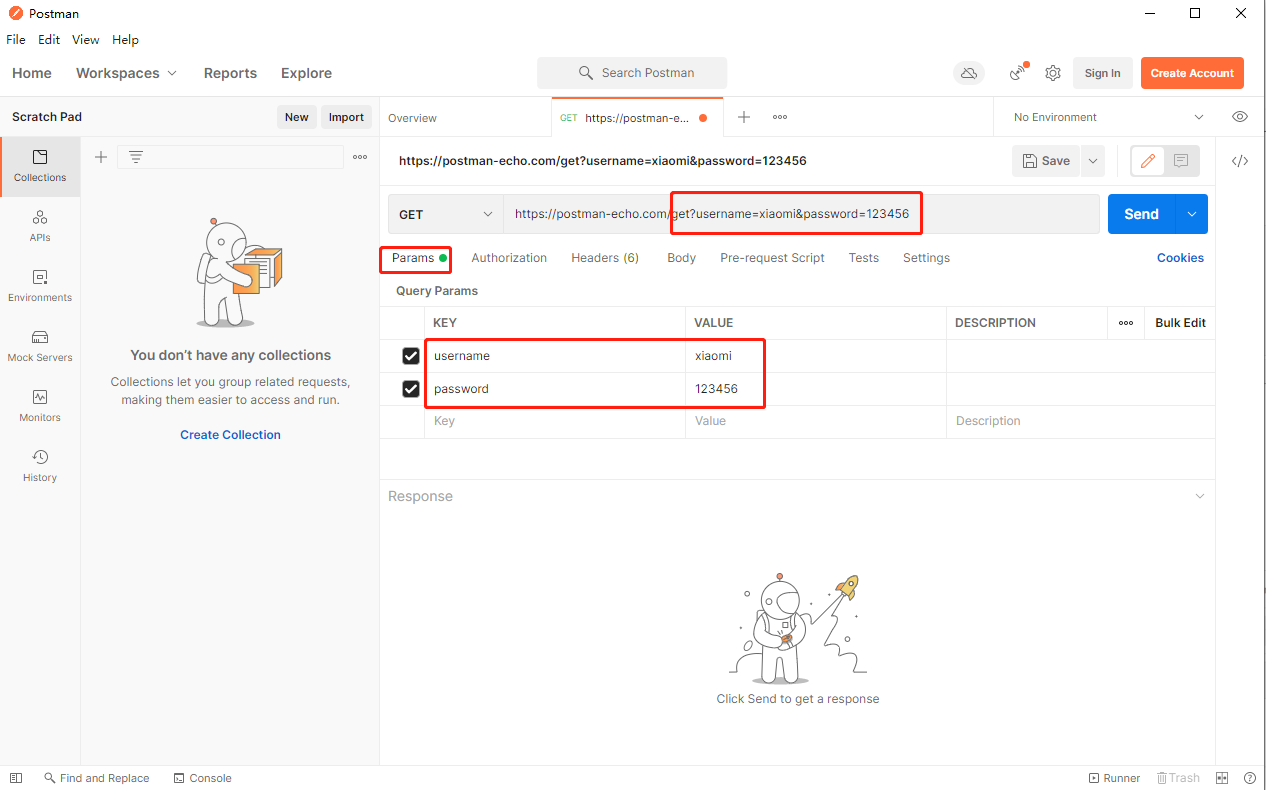
Task: Click the empty Key placeholder cell
Action: click(x=554, y=421)
